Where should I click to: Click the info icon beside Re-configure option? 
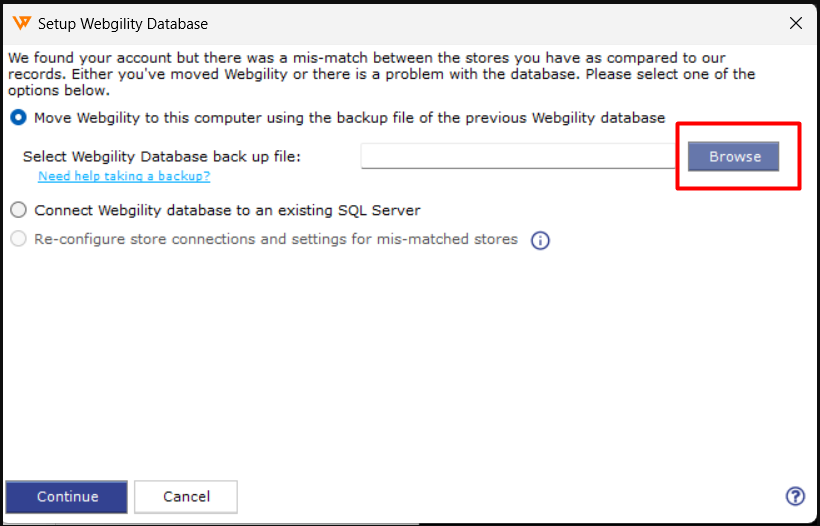pyautogui.click(x=540, y=240)
